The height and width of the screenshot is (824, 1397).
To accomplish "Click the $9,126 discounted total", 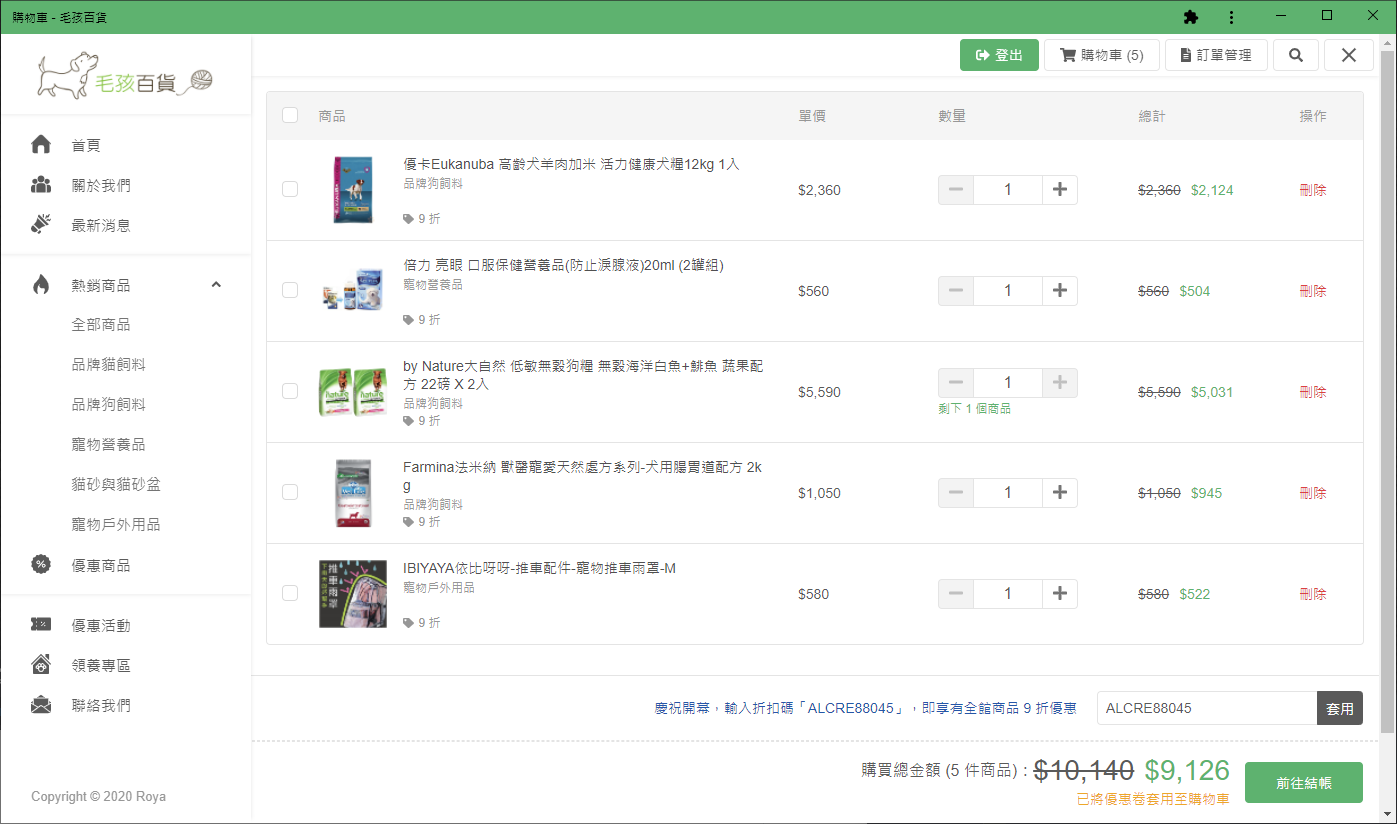I will [x=1187, y=770].
